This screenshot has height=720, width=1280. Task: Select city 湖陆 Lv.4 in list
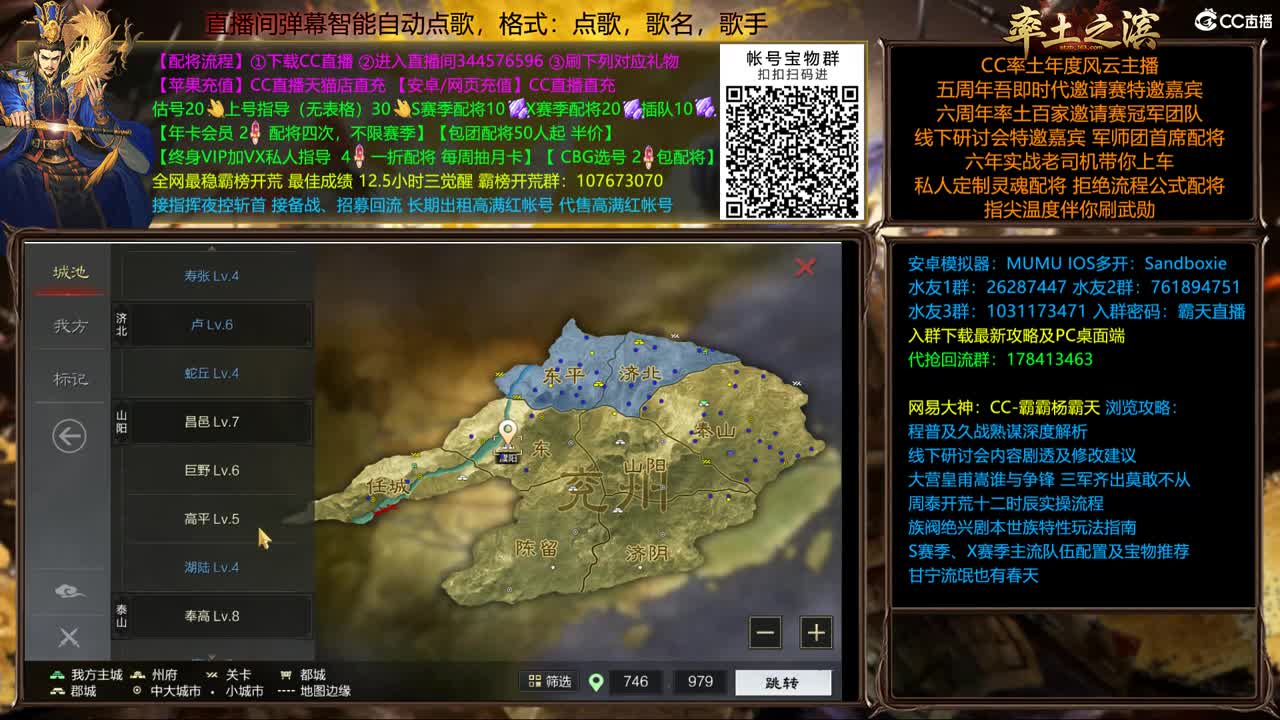(x=211, y=567)
